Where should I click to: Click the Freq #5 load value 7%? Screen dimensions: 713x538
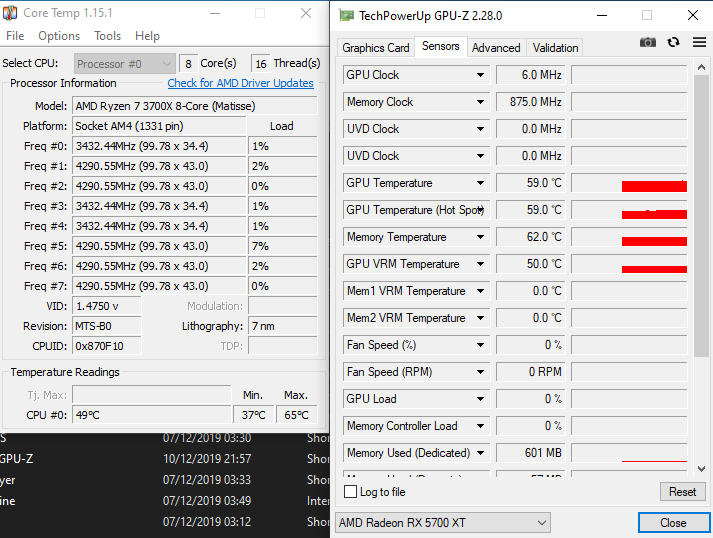pos(282,246)
